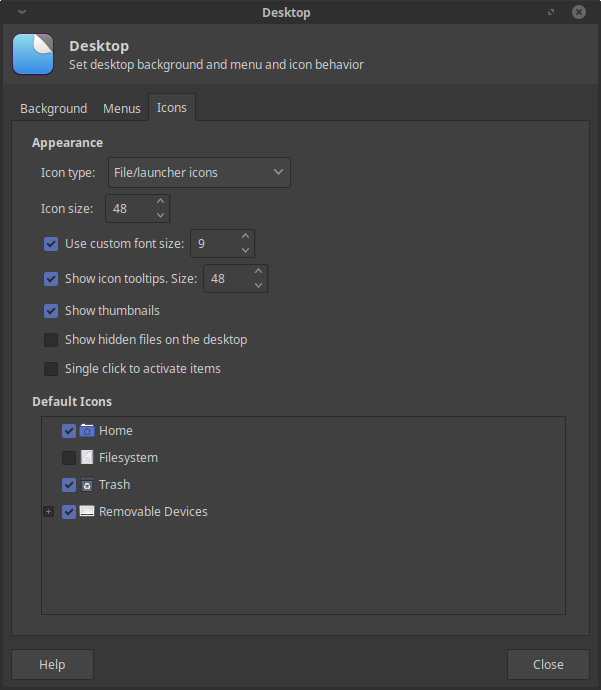Click the Desktop settings app icon
The height and width of the screenshot is (690, 601).
[x=33, y=54]
